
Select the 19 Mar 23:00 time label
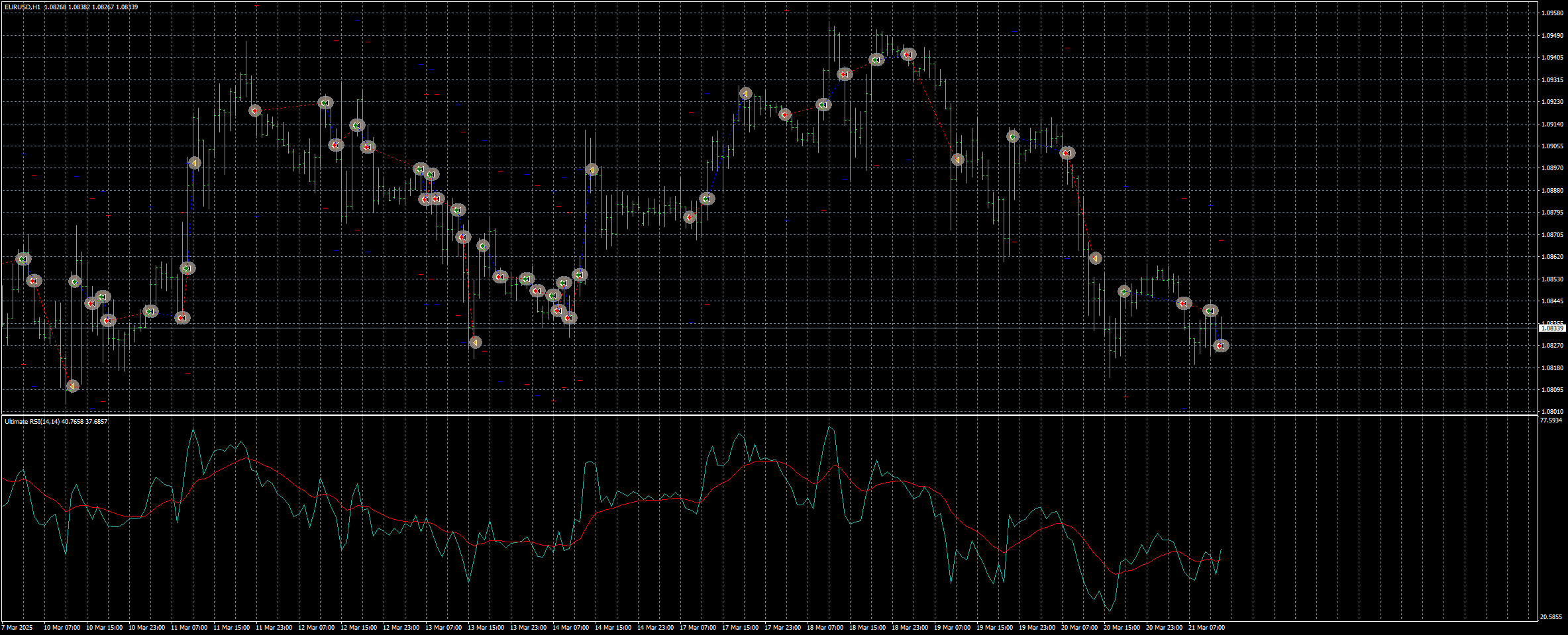click(x=1037, y=627)
